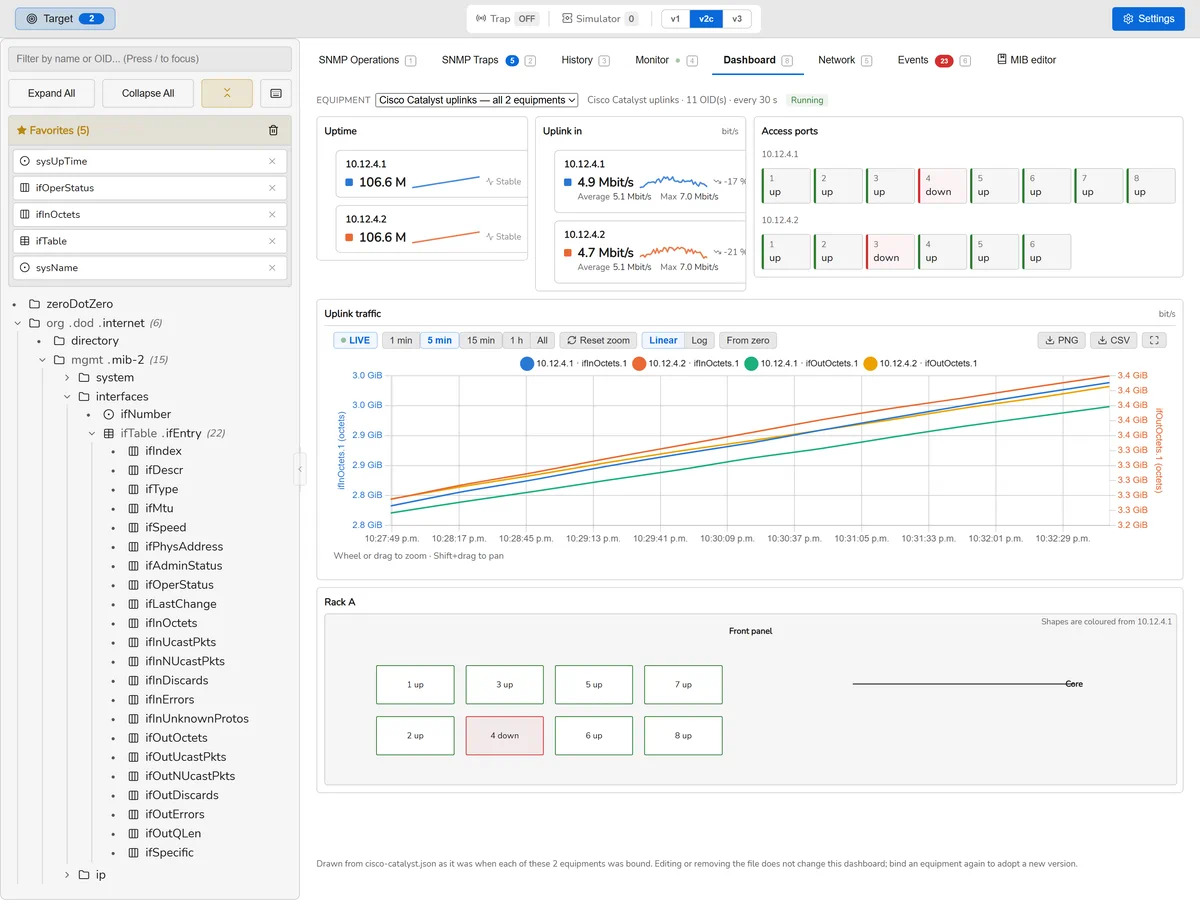Switch to the SNMP Operations tab

367,60
